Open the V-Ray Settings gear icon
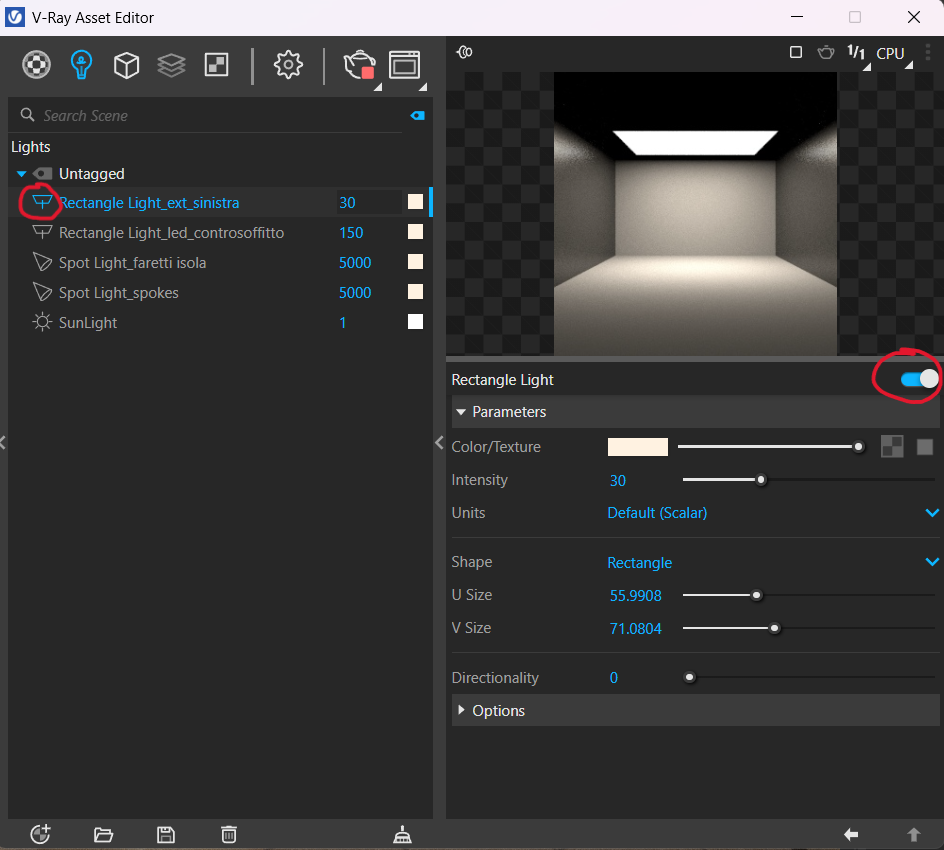Viewport: 944px width, 850px height. point(288,64)
